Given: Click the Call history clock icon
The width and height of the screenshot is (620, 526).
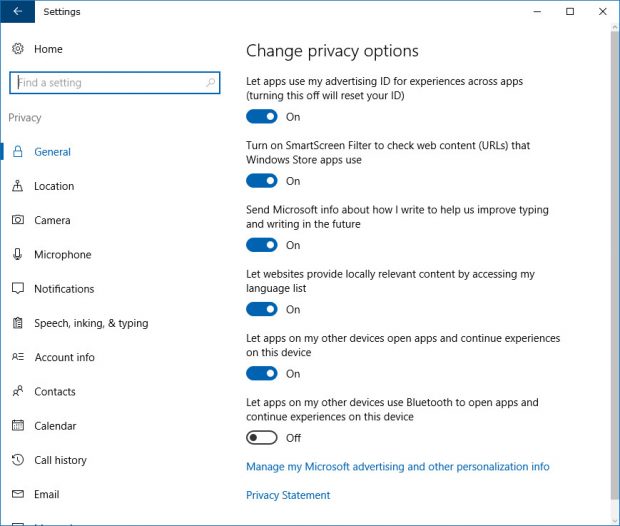Looking at the screenshot, I should (x=18, y=460).
